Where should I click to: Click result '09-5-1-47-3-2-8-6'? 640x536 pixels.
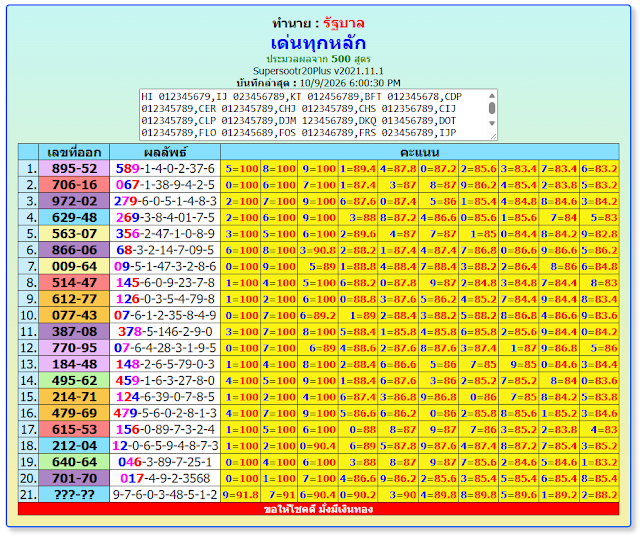[x=165, y=267]
